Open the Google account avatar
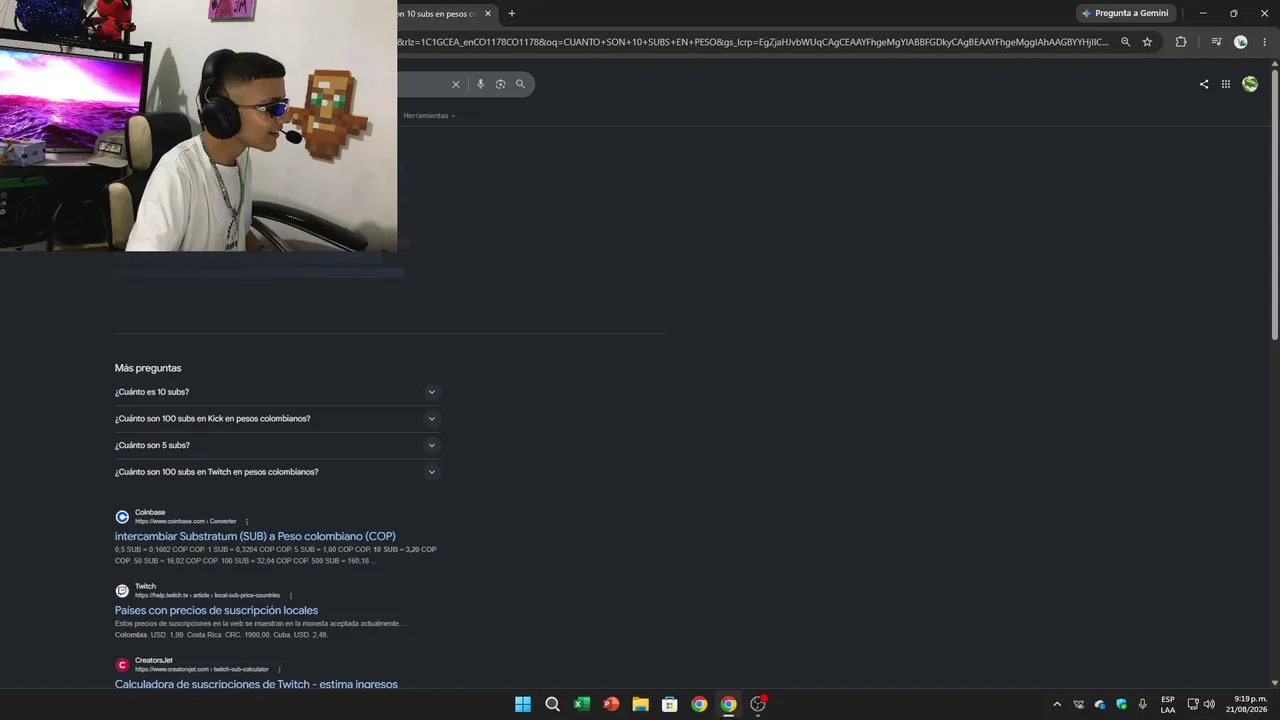 (x=1250, y=84)
